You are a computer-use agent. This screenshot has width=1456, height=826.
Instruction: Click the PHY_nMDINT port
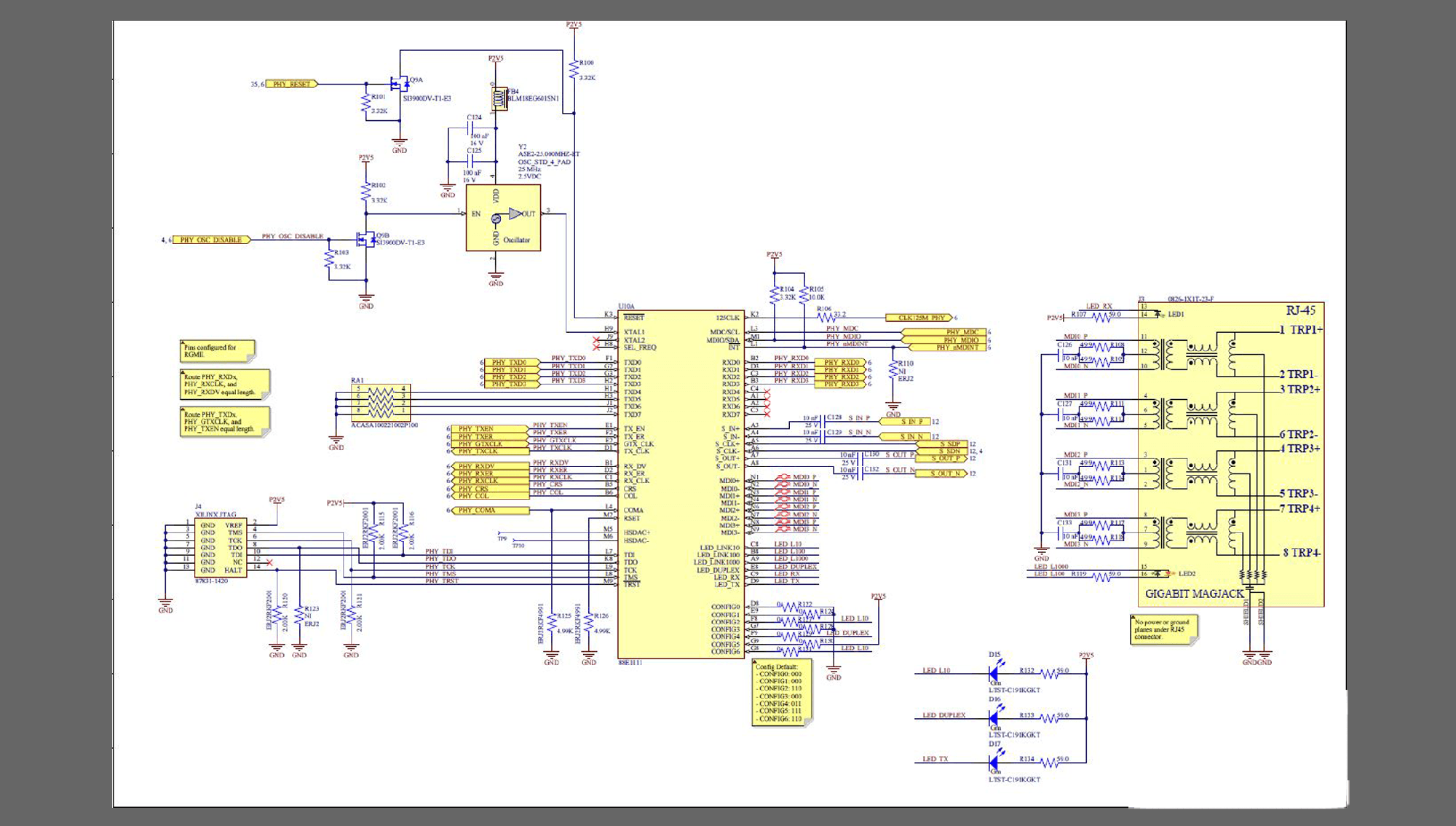[944, 347]
